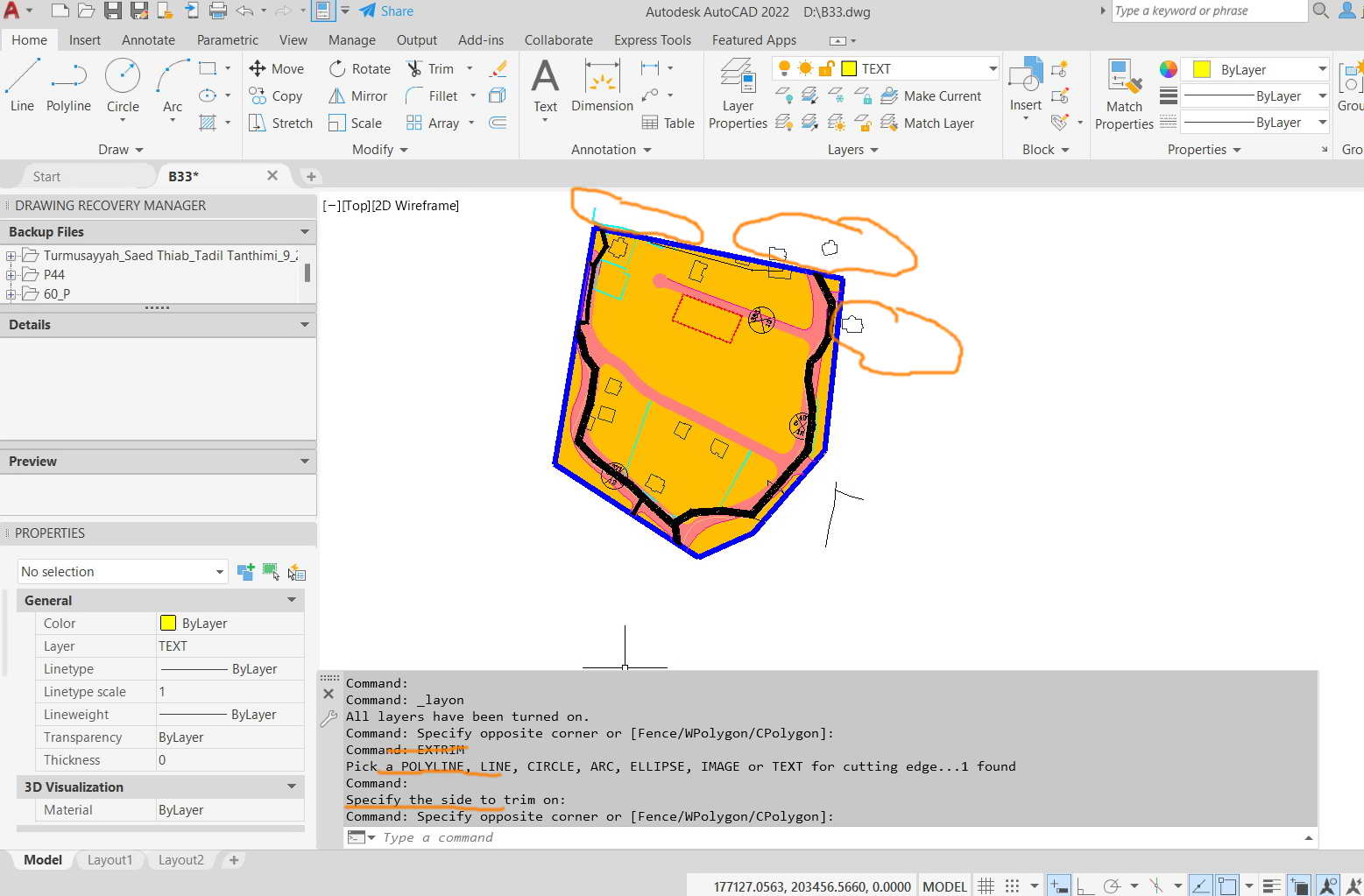This screenshot has height=896, width=1364.
Task: Insert a Table
Action: pos(668,123)
